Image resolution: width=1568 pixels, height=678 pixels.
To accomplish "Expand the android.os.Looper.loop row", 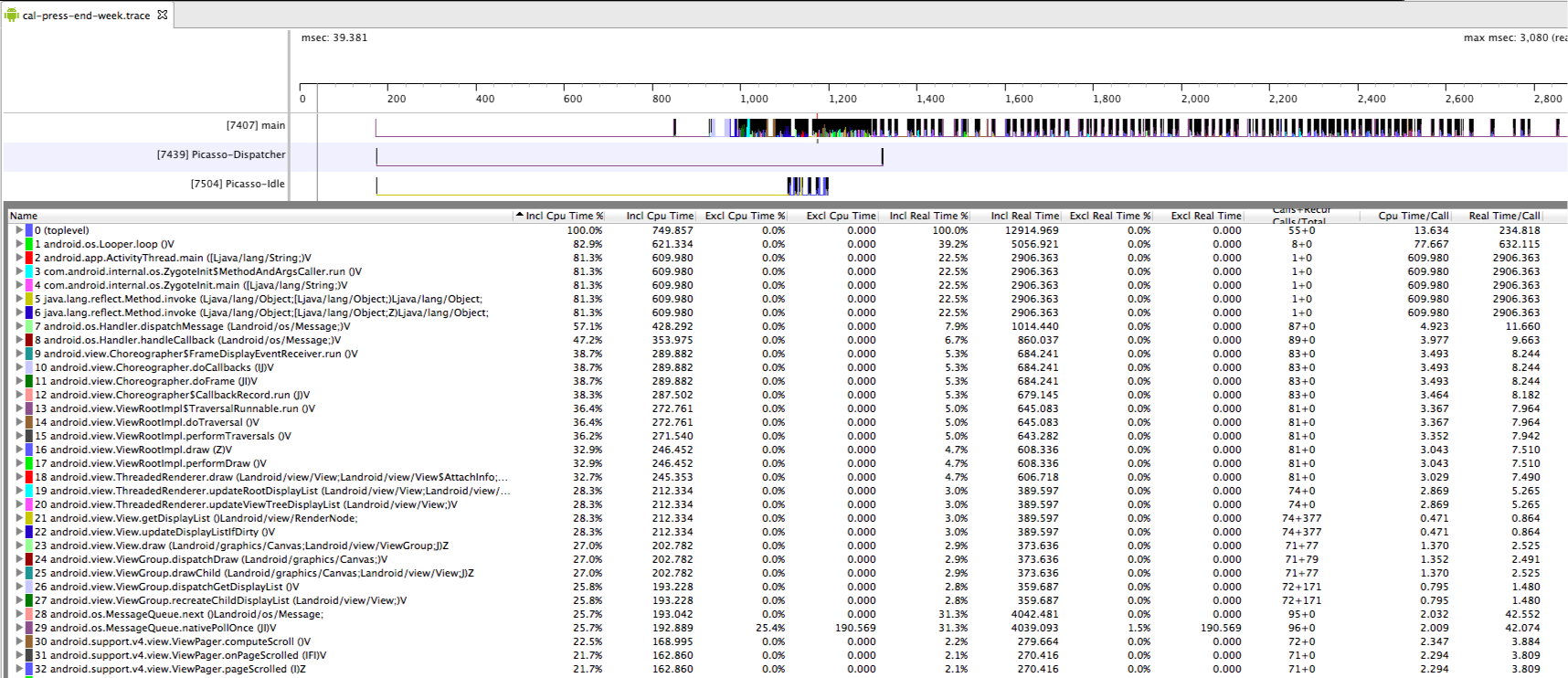I will pos(18,244).
